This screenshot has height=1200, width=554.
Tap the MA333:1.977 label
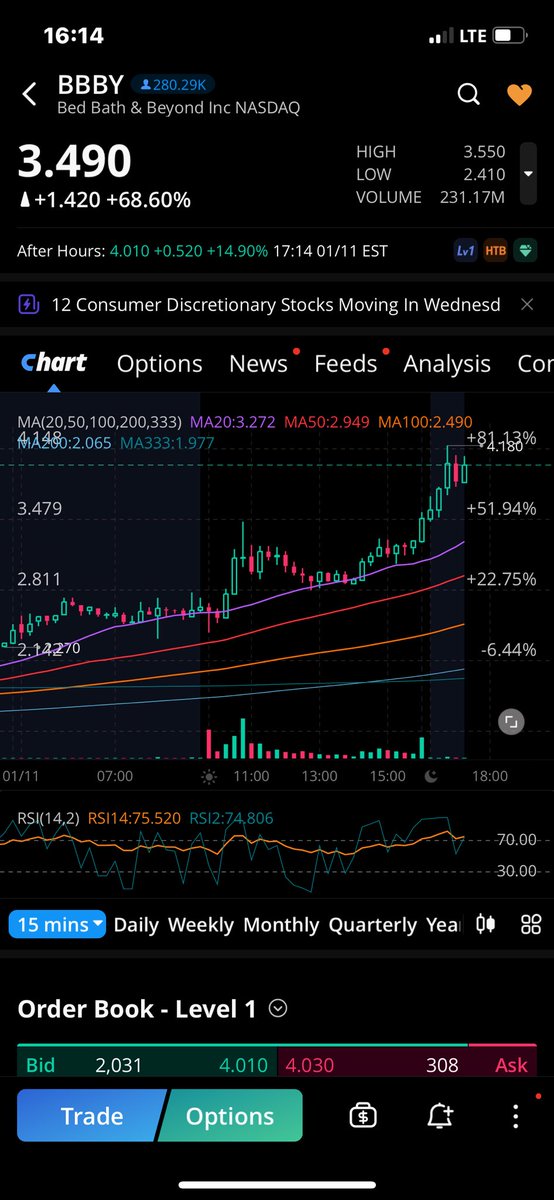click(168, 443)
